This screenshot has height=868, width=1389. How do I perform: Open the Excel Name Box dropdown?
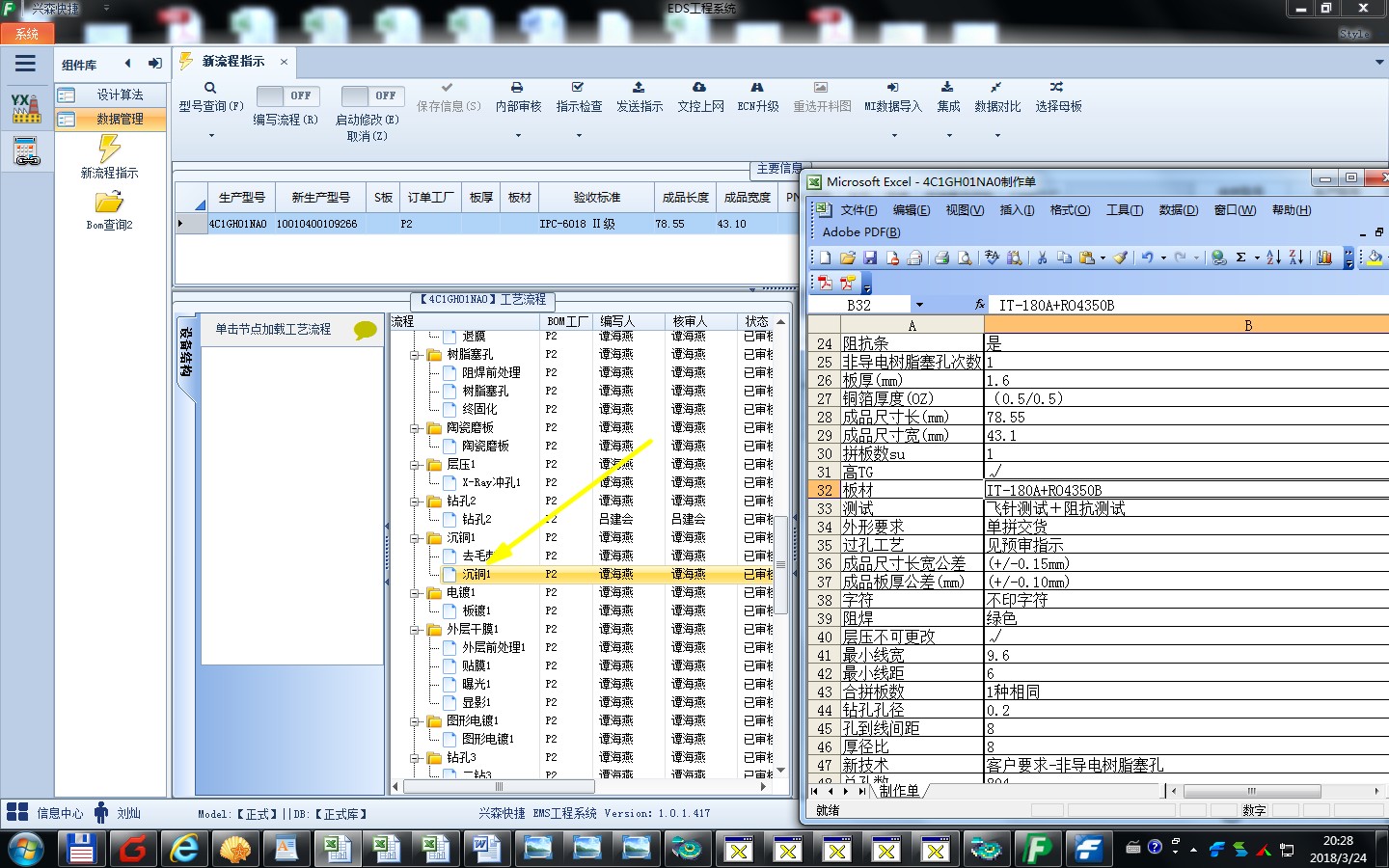point(919,305)
